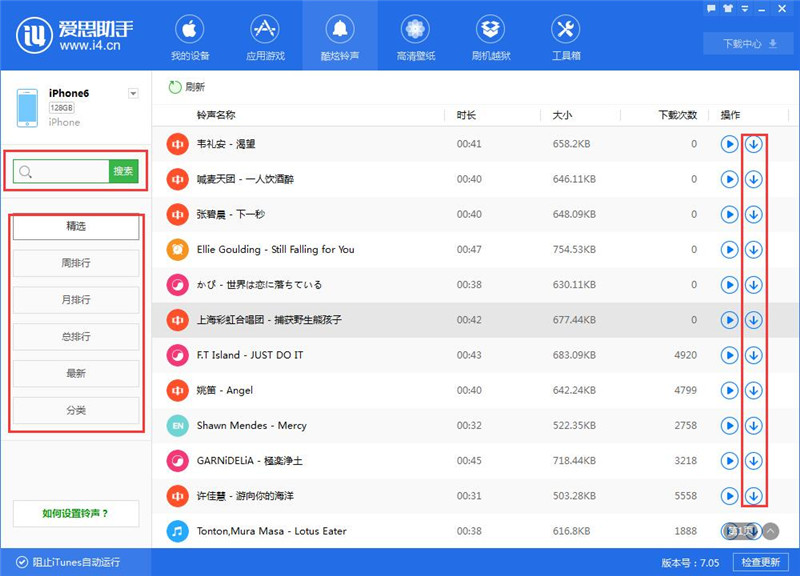Play the Shawn Mendes - Mercy ringtone
The width and height of the screenshot is (800, 576).
[729, 425]
